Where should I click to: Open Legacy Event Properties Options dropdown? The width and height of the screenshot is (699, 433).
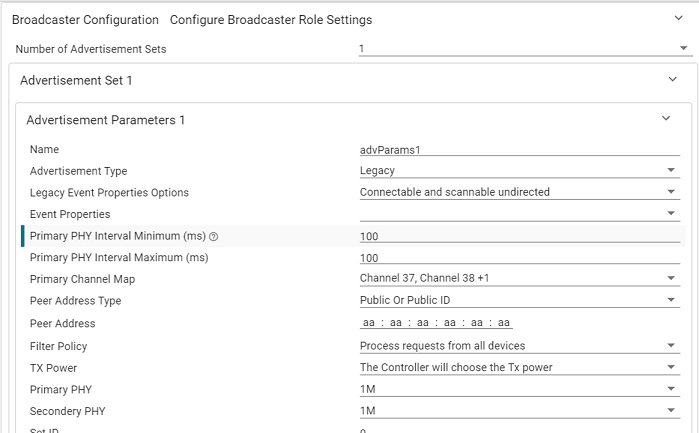[x=518, y=192]
